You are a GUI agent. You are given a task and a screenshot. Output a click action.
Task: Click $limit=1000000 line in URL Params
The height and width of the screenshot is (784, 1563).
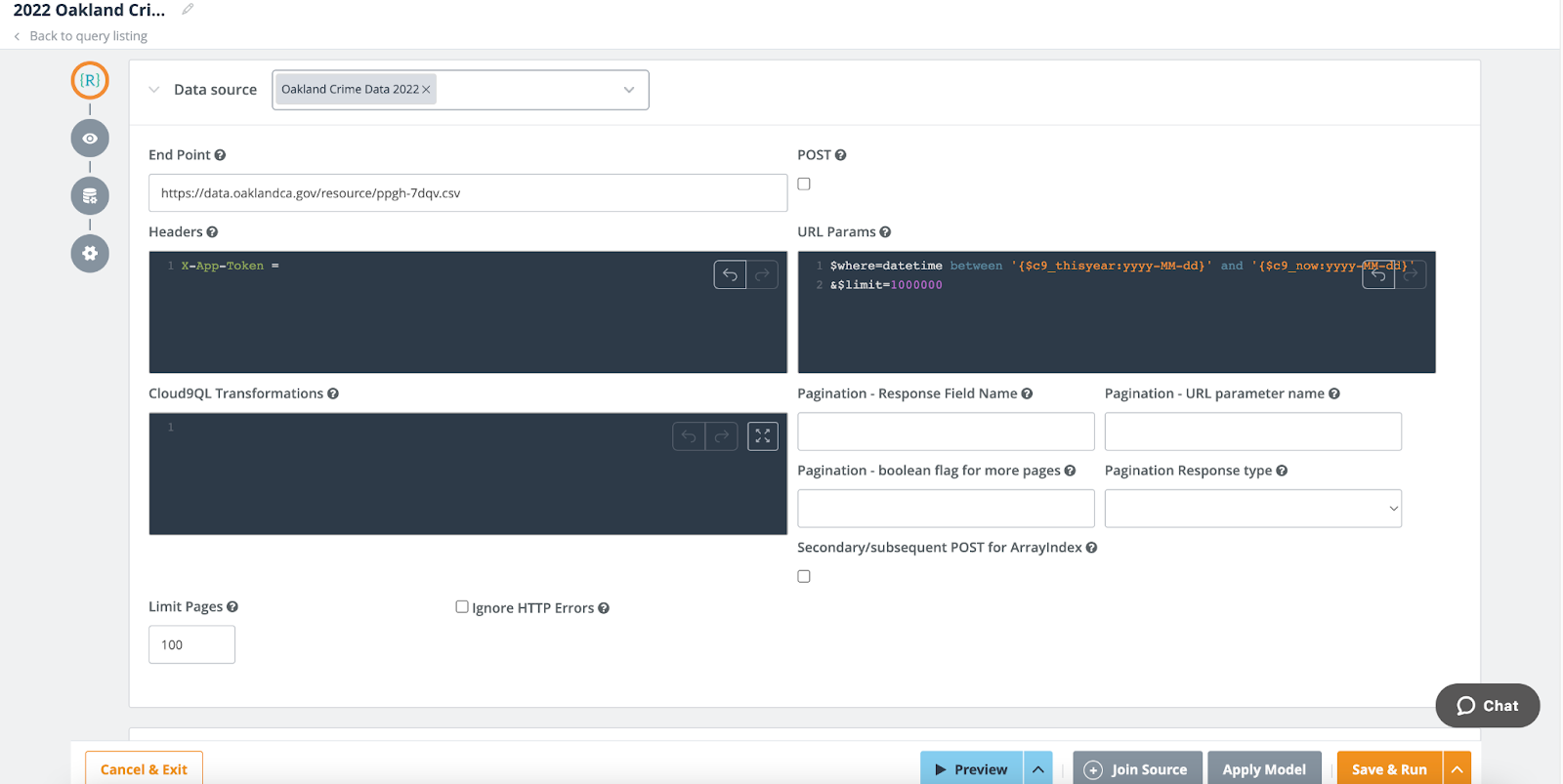tap(886, 285)
